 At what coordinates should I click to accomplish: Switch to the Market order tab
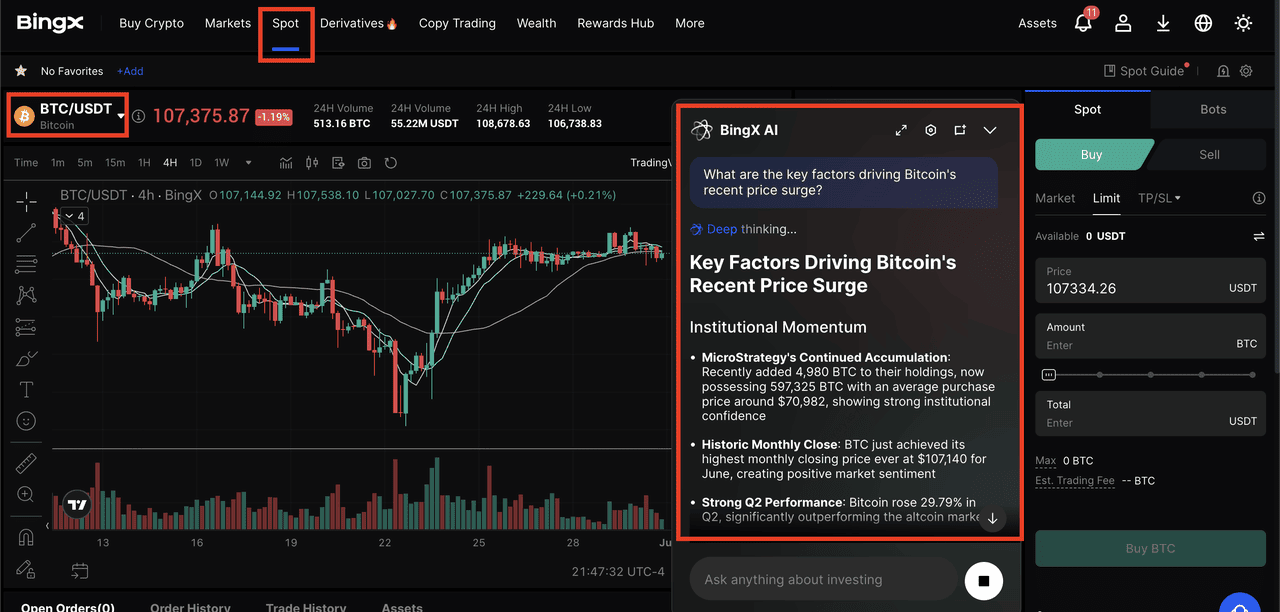coord(1055,198)
